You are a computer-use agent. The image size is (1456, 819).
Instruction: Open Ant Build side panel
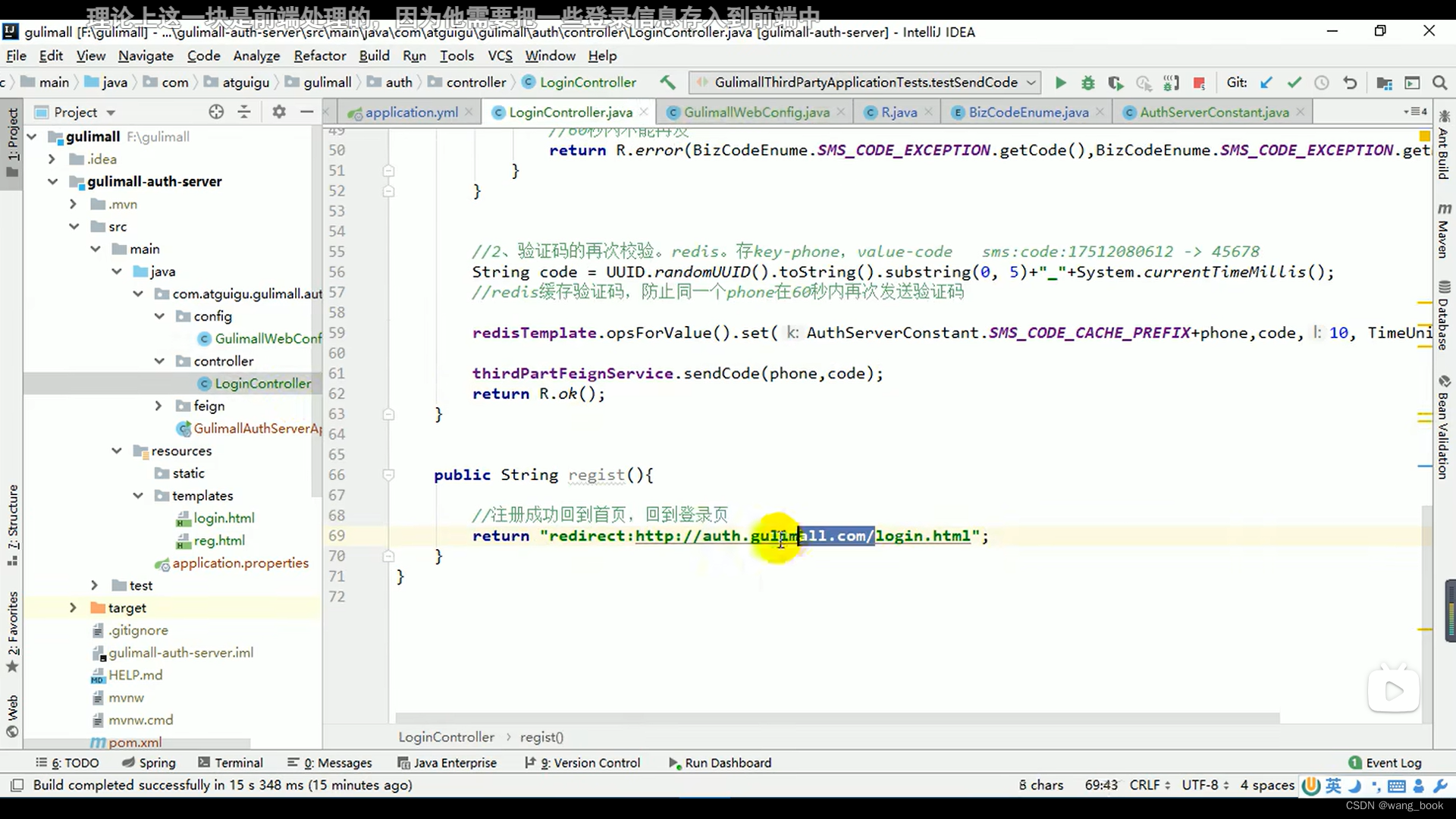pos(1444,145)
